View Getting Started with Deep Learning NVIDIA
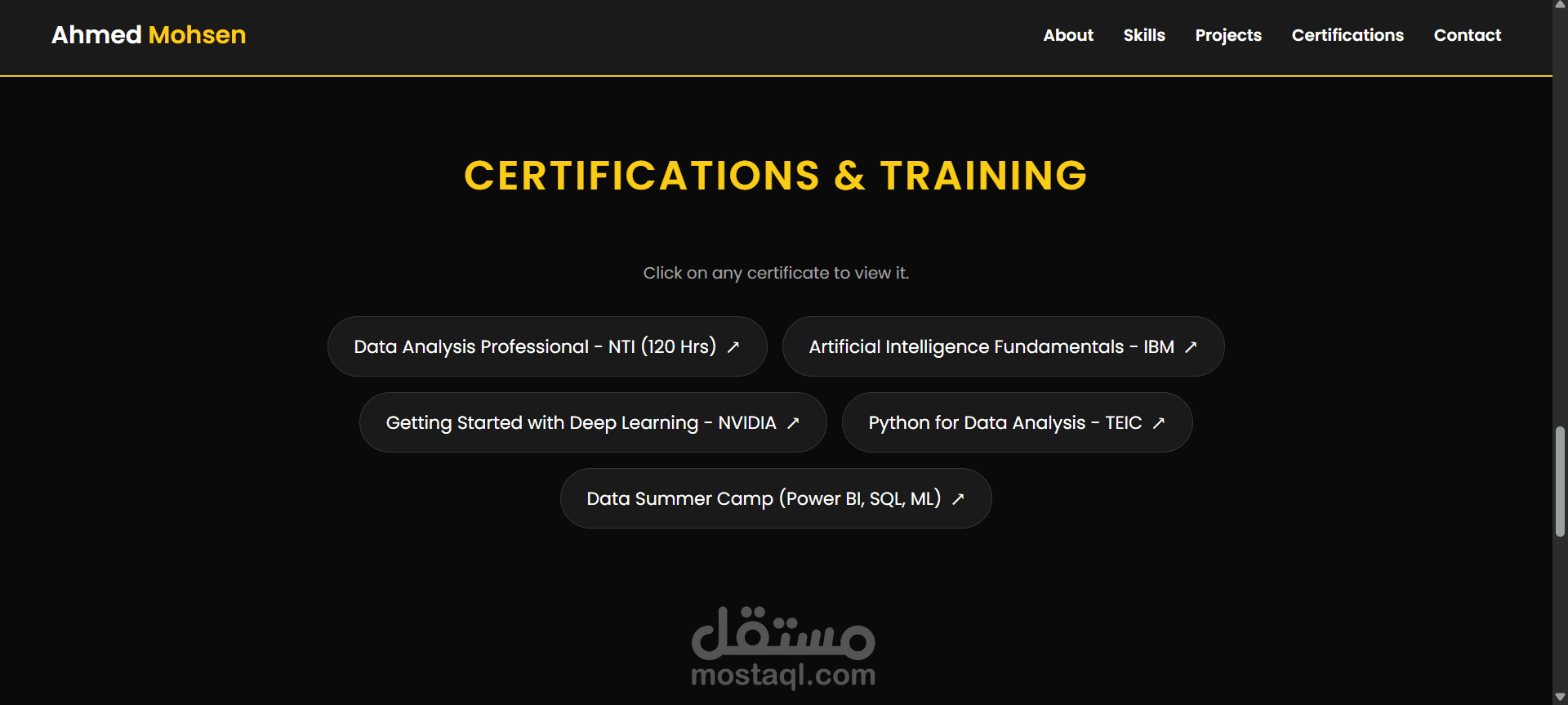The height and width of the screenshot is (705, 1568). pyautogui.click(x=593, y=422)
